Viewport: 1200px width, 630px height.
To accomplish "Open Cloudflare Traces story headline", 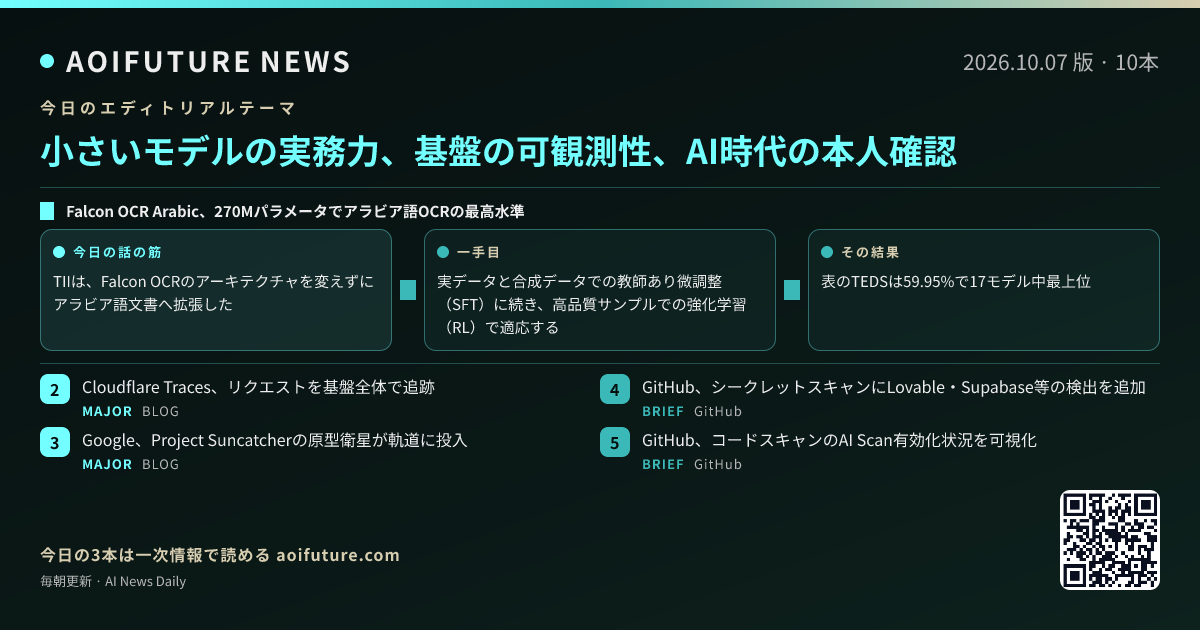I will click(258, 387).
